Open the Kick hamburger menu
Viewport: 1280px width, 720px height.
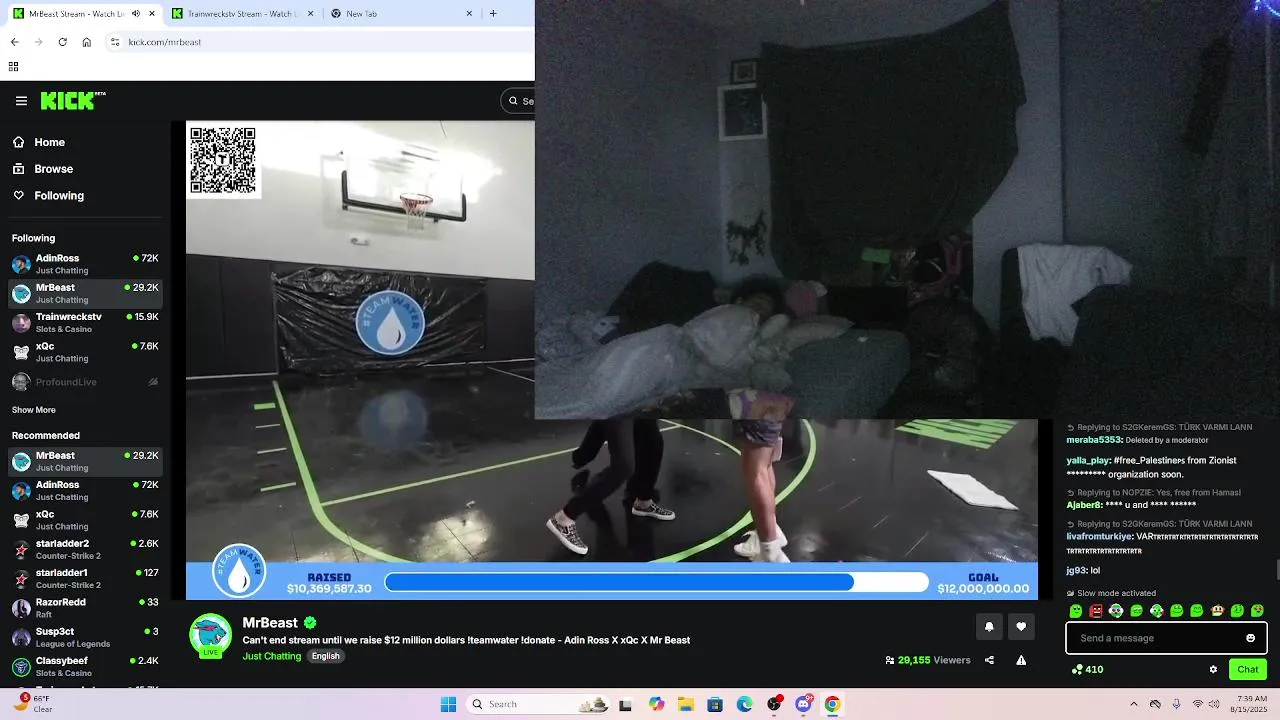pos(21,101)
